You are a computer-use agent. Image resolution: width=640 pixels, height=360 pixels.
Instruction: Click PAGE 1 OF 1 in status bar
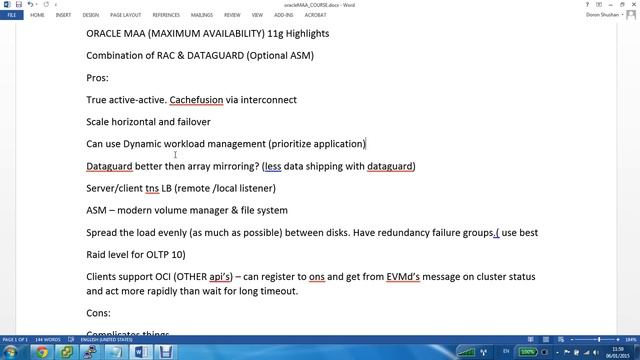tap(15, 340)
